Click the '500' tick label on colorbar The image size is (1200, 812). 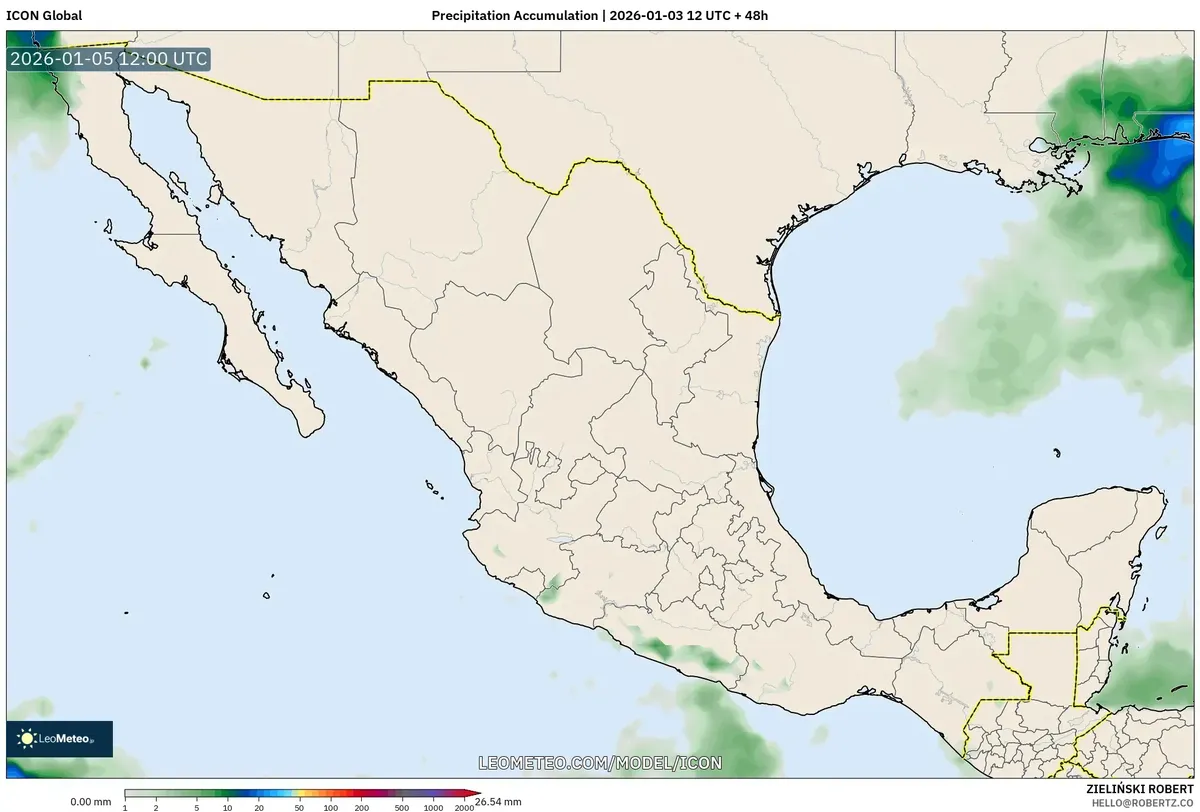coord(402,807)
